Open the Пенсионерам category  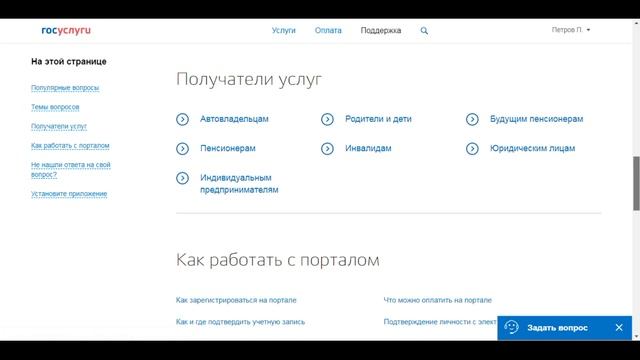(x=228, y=148)
